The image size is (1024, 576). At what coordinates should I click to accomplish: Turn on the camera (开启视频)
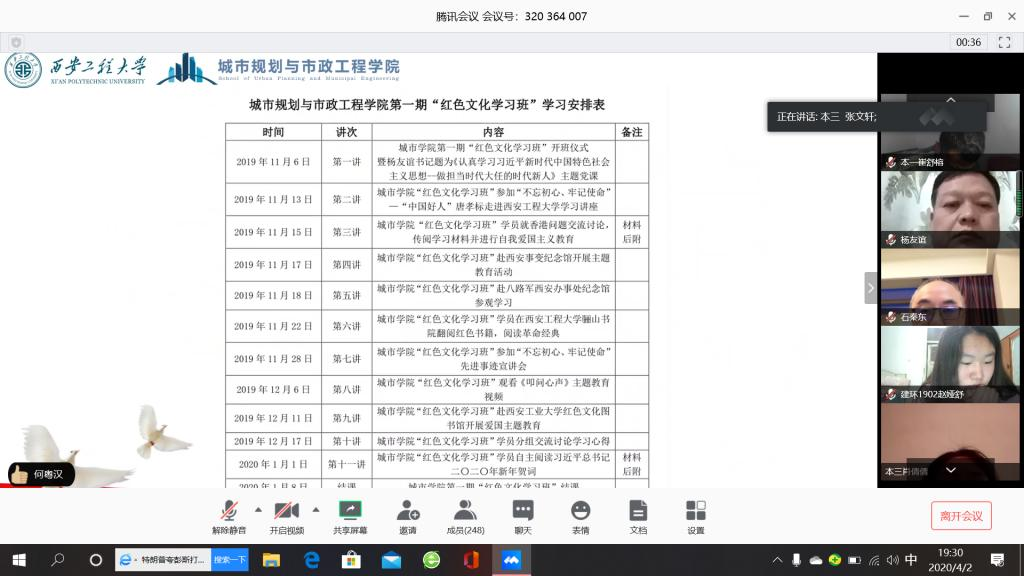click(x=286, y=511)
